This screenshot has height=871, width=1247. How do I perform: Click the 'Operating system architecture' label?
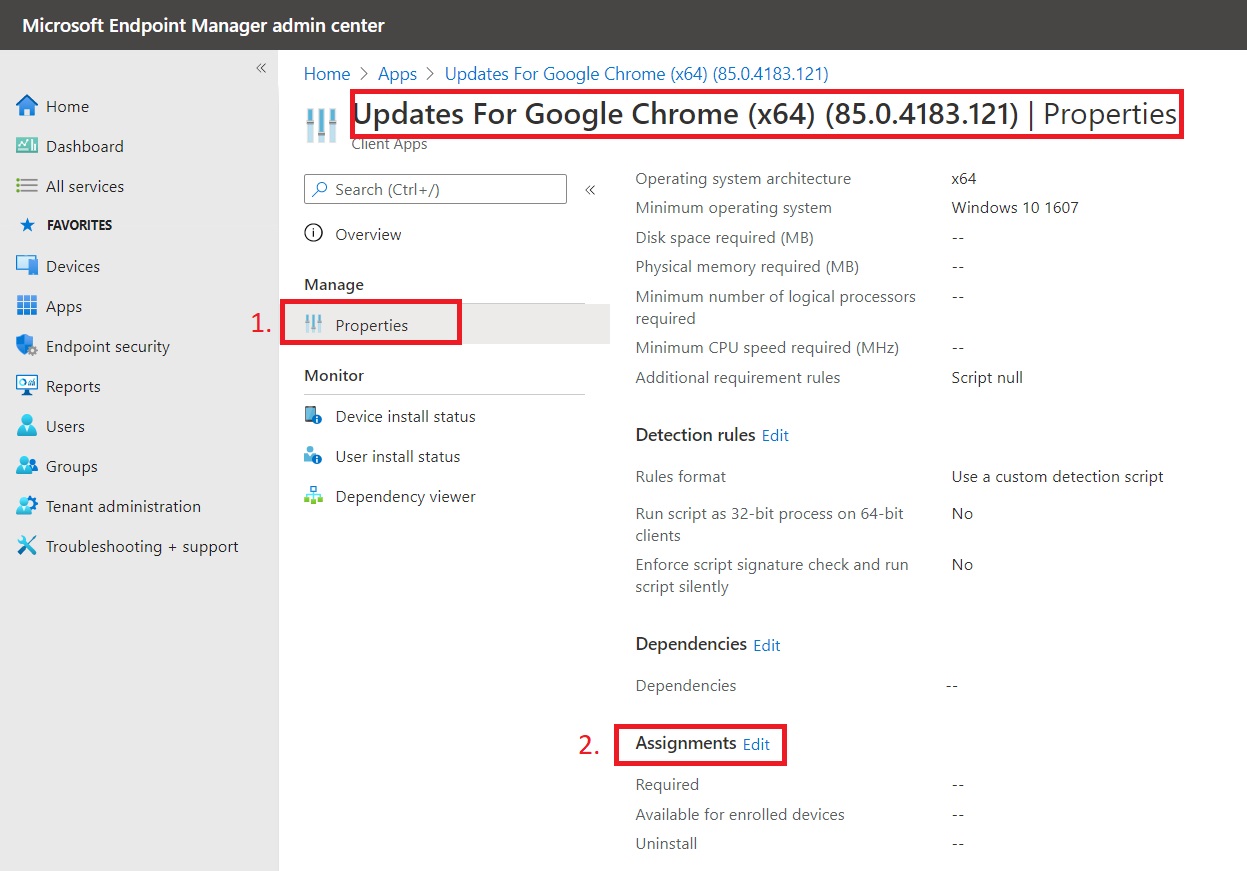[743, 179]
